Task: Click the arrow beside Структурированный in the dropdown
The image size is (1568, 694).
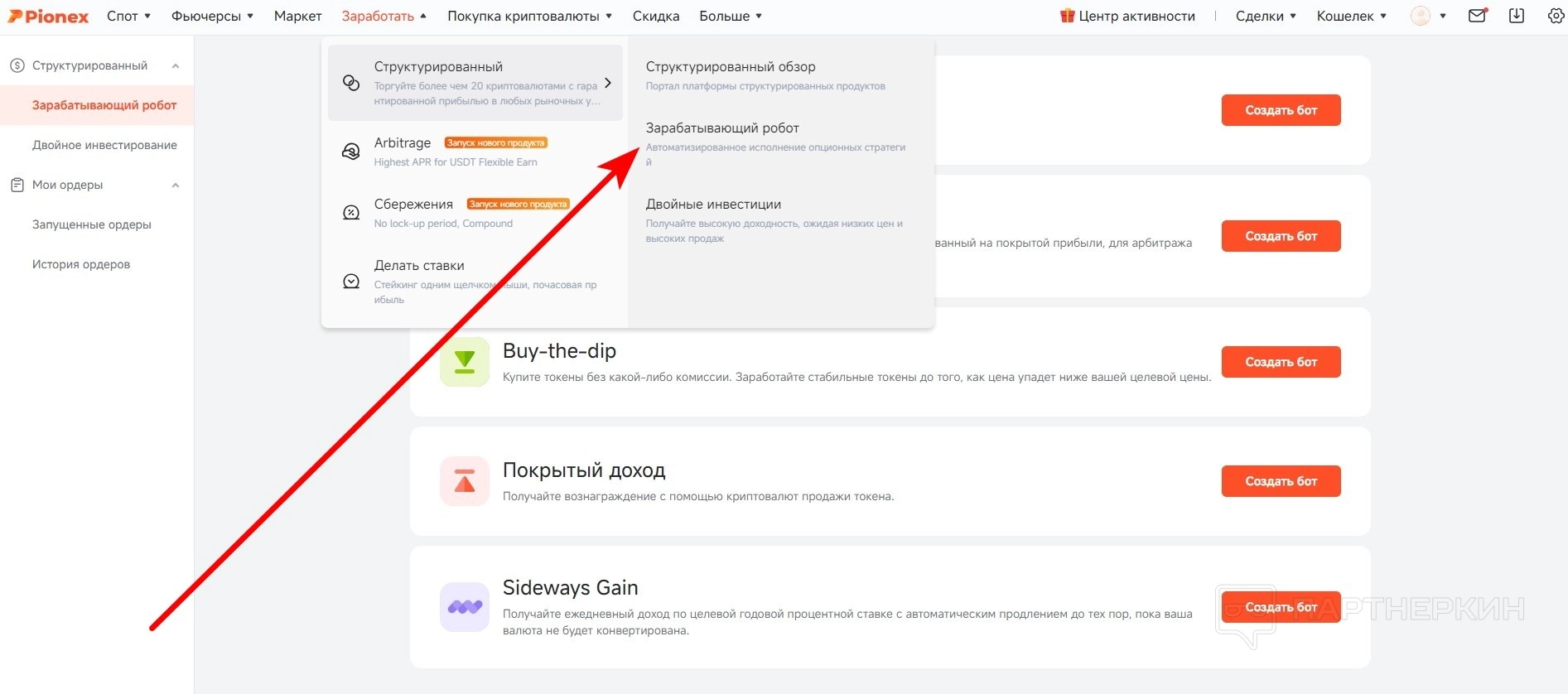Action: click(x=608, y=83)
